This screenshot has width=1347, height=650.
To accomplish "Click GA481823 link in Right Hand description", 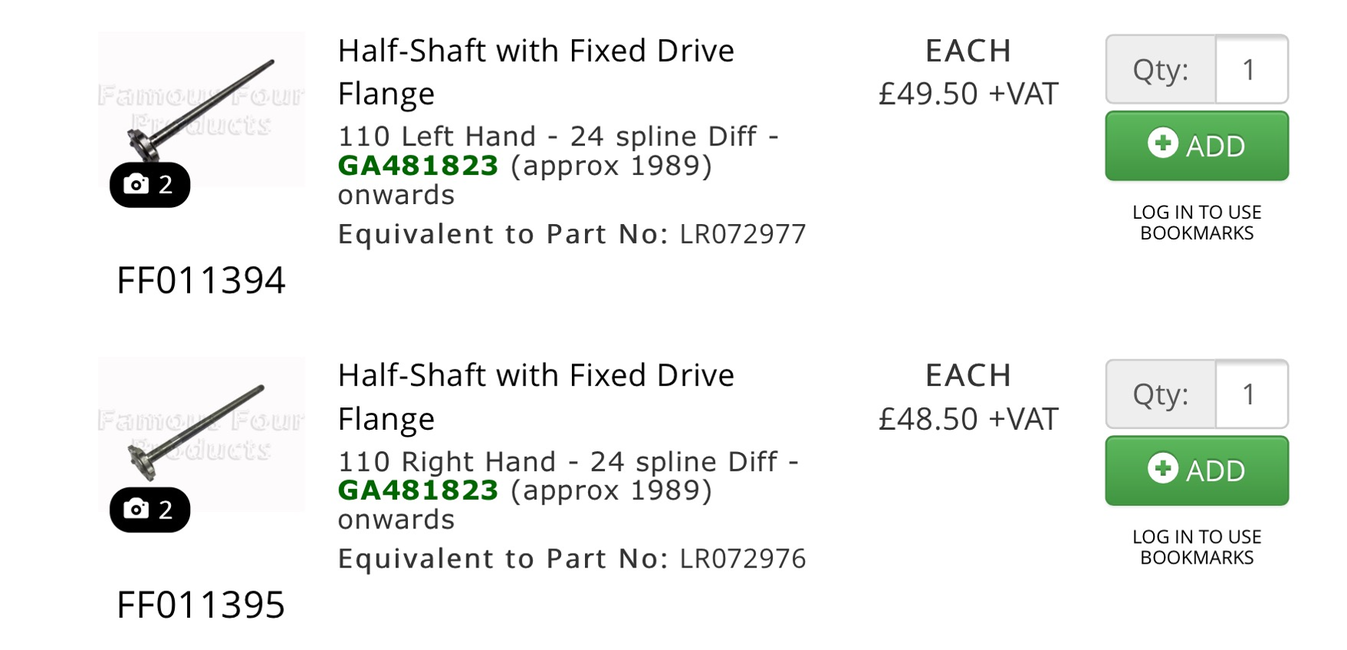I will pyautogui.click(x=418, y=490).
